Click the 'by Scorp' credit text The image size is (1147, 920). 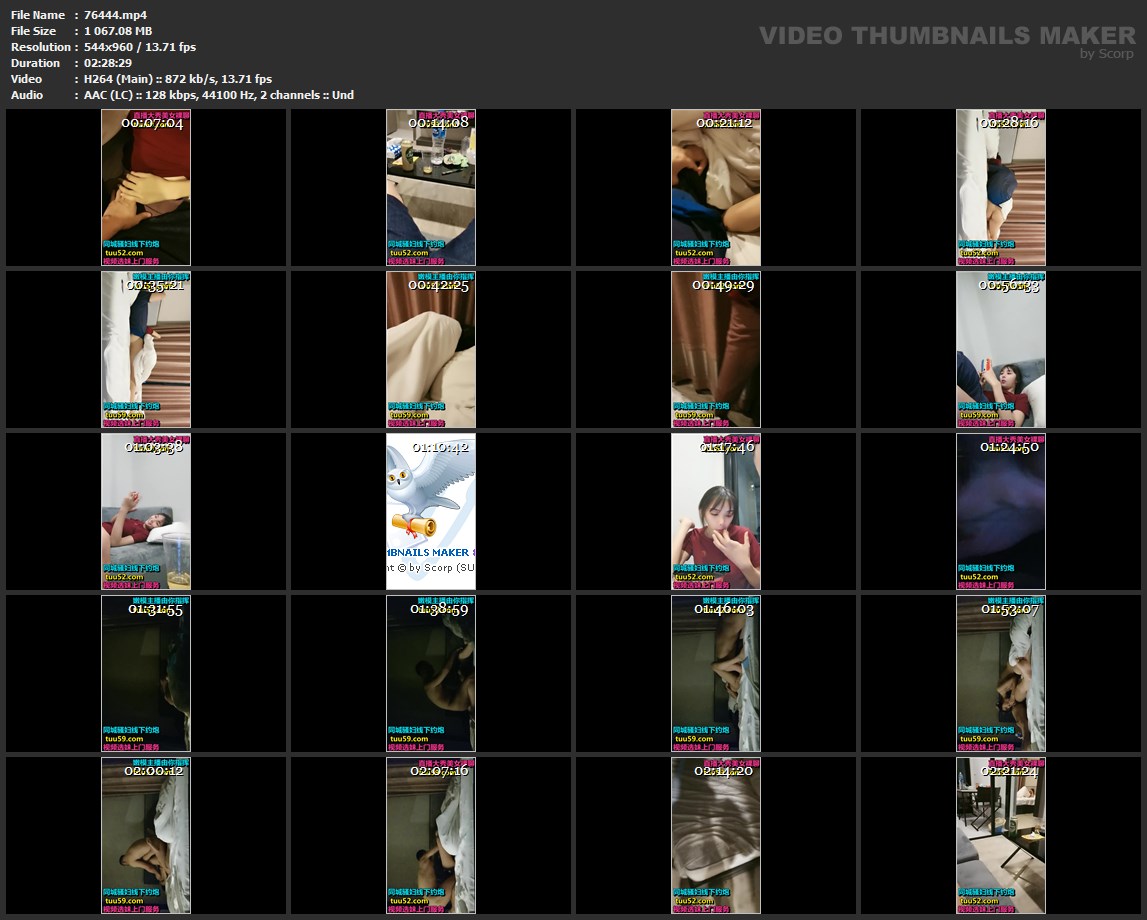[x=1106, y=54]
